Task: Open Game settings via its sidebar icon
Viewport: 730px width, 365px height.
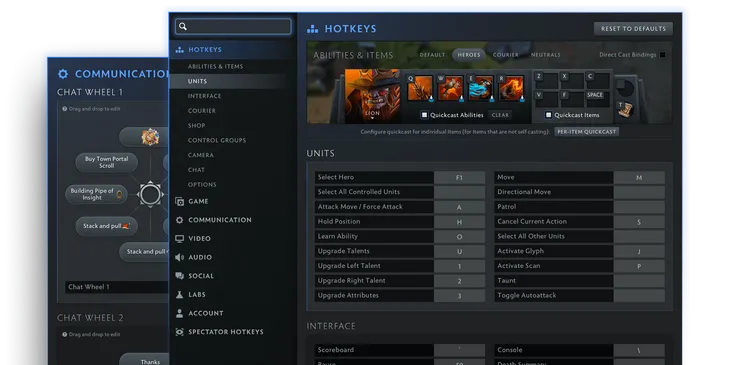Action: [180, 202]
